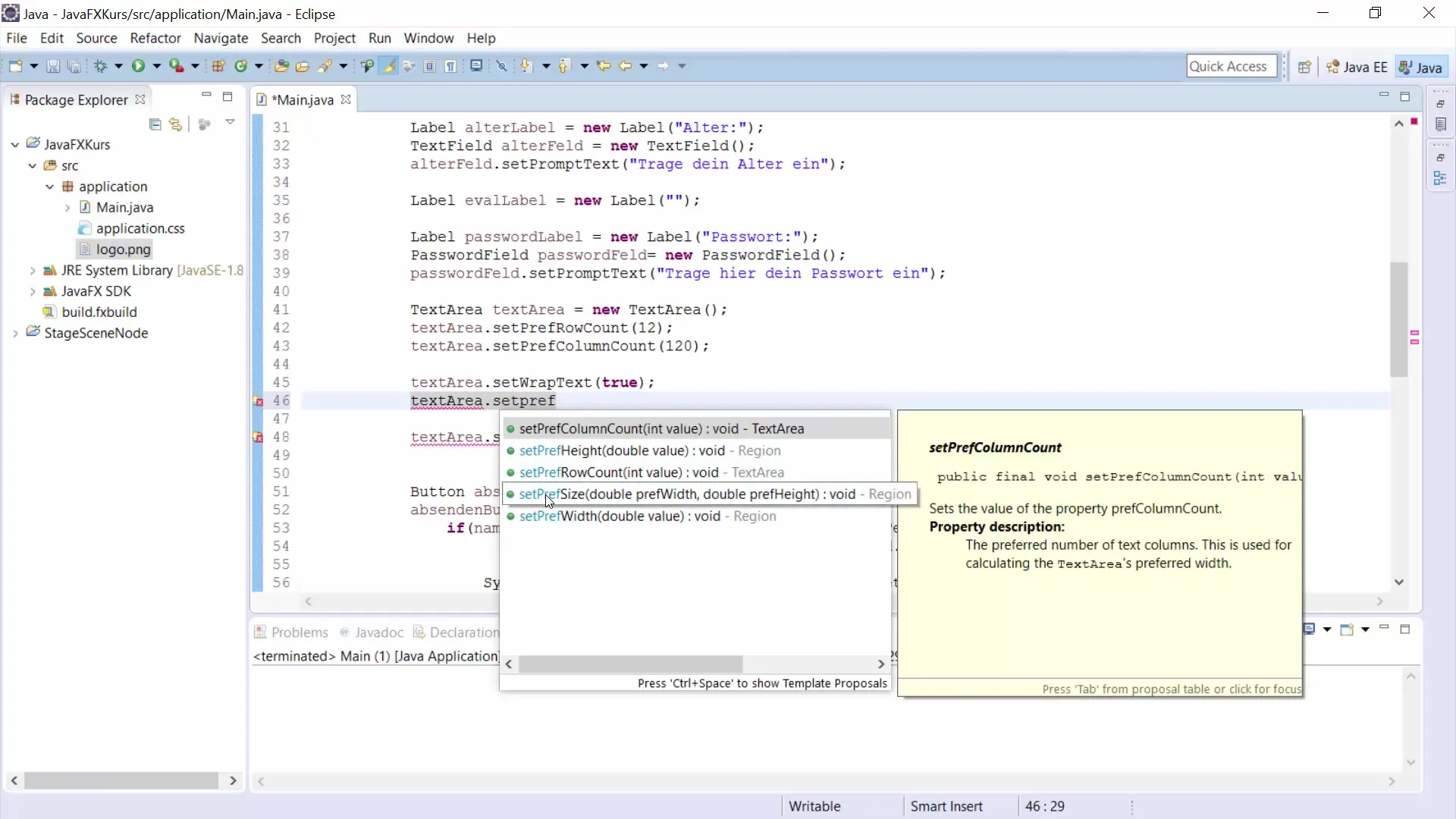
Task: Click the New Java Package icon
Action: tap(218, 66)
